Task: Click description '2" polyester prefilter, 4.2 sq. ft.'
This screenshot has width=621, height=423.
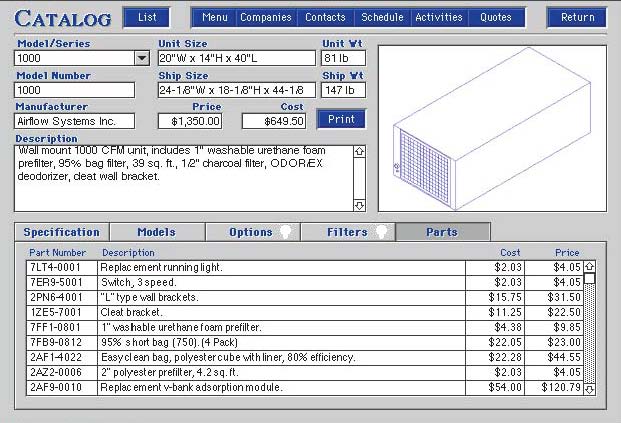Action: coord(170,373)
